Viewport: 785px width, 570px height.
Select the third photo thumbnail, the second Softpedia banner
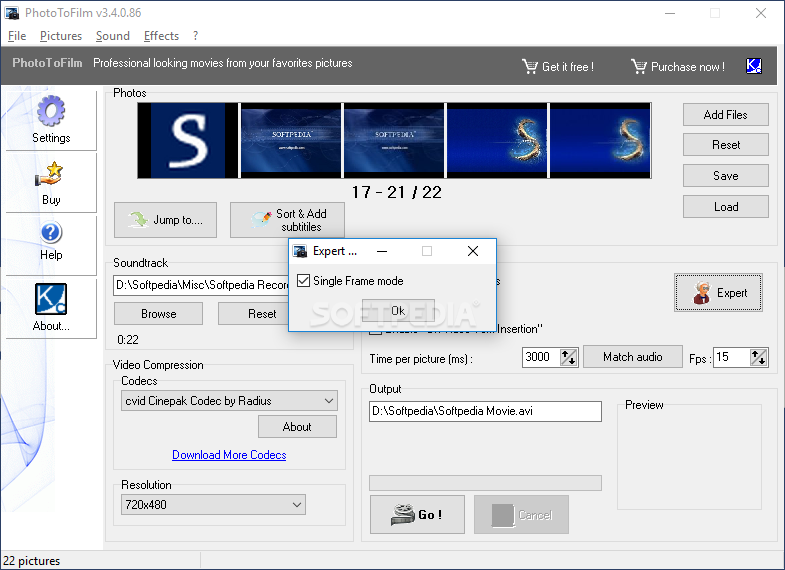click(x=394, y=140)
